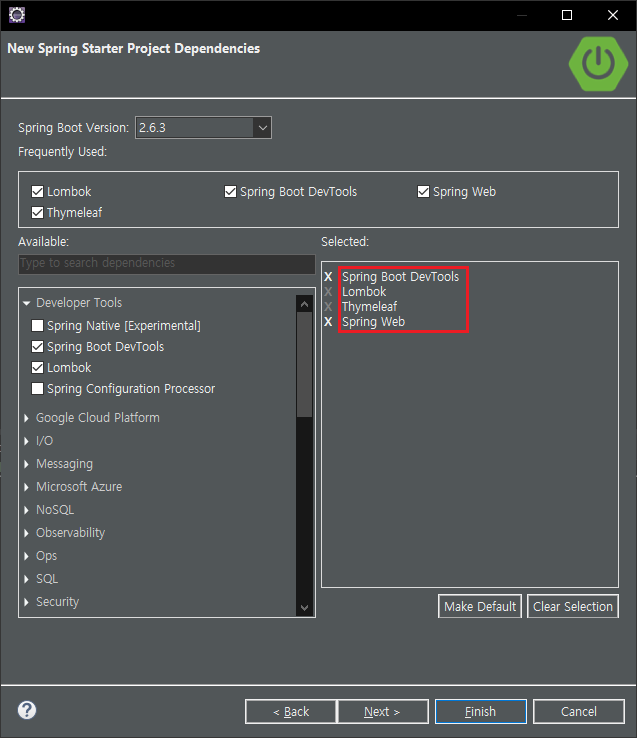Click the Eclipse icon in the title bar
This screenshot has height=738, width=637.
pyautogui.click(x=17, y=15)
